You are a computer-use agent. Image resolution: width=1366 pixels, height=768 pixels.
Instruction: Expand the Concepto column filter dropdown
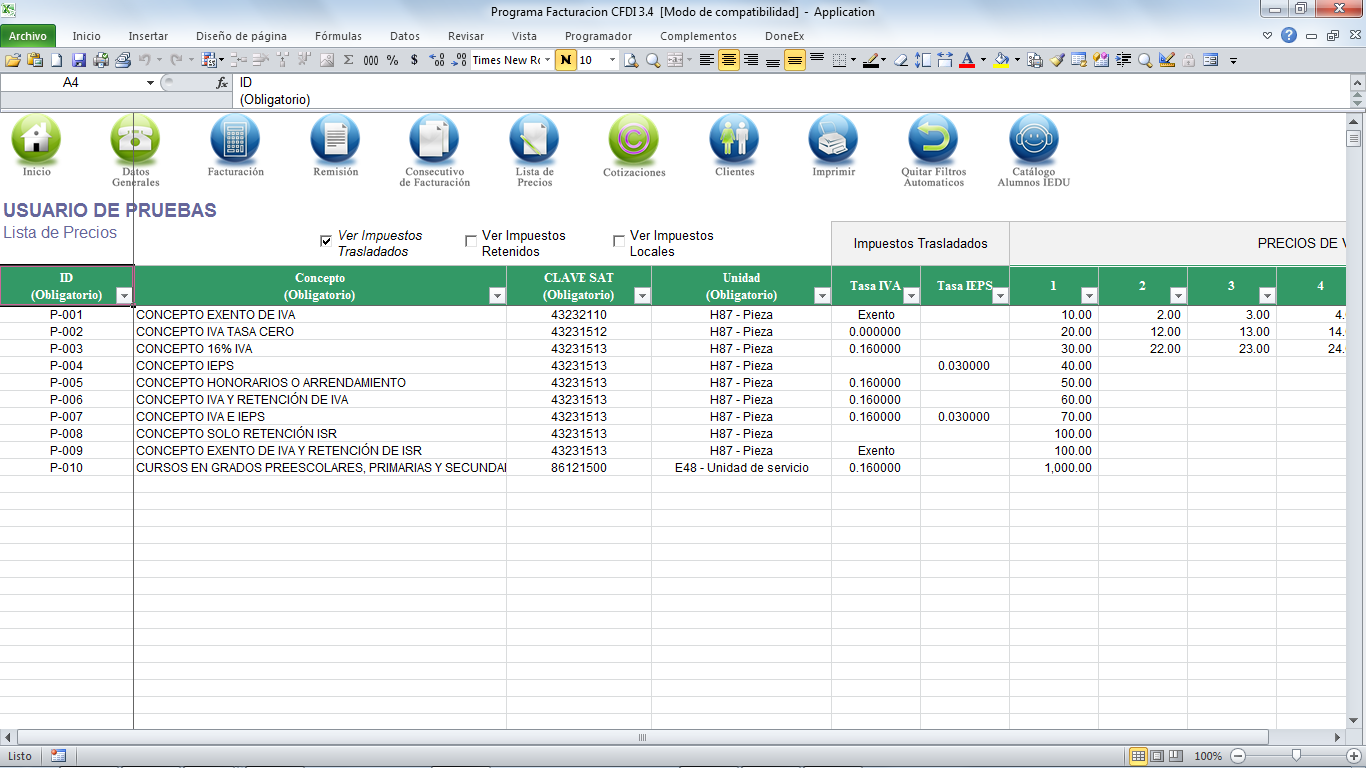pyautogui.click(x=497, y=296)
